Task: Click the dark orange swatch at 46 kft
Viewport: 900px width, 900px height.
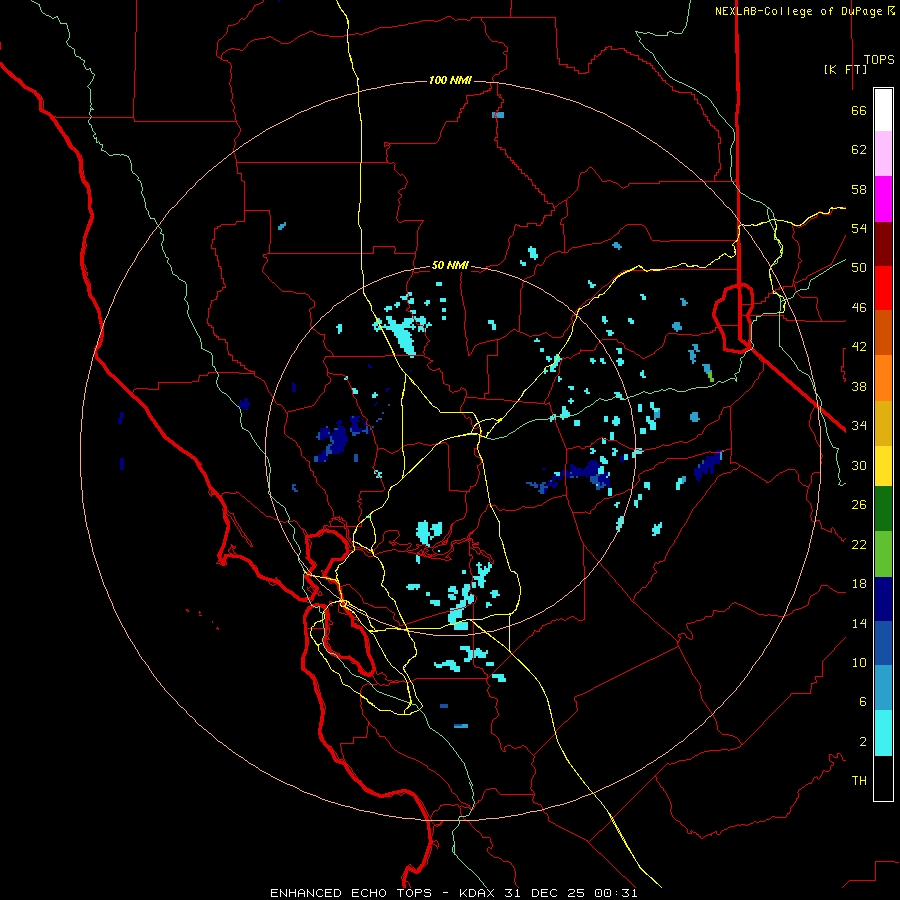Action: 883,333
